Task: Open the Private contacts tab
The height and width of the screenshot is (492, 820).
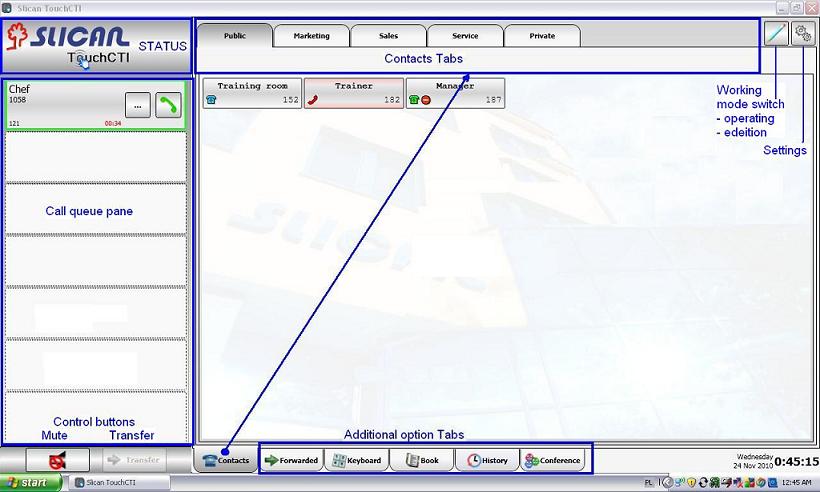Action: [x=541, y=36]
